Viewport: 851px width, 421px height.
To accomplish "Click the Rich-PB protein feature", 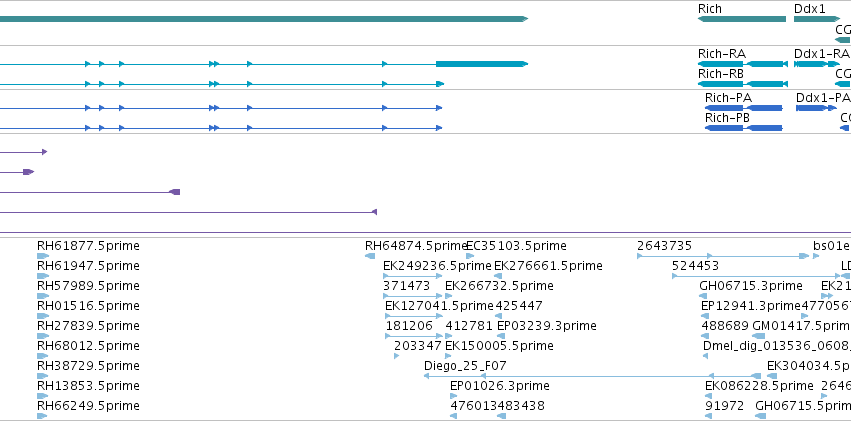I will click(744, 128).
